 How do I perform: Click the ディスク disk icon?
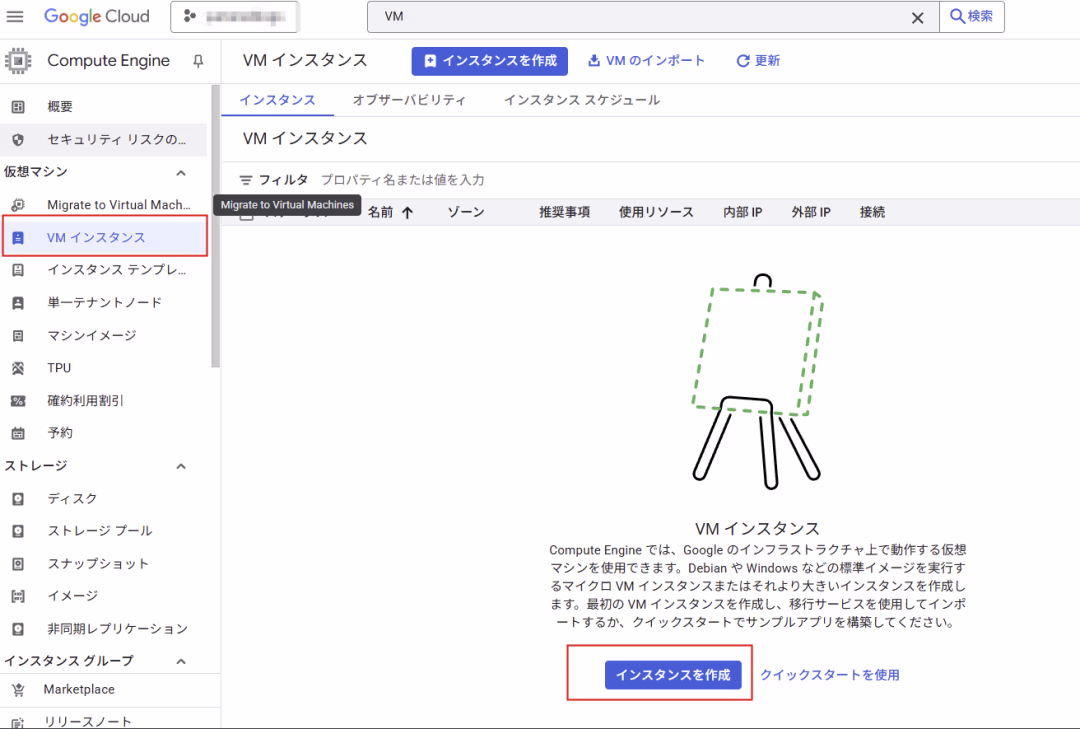coord(18,499)
